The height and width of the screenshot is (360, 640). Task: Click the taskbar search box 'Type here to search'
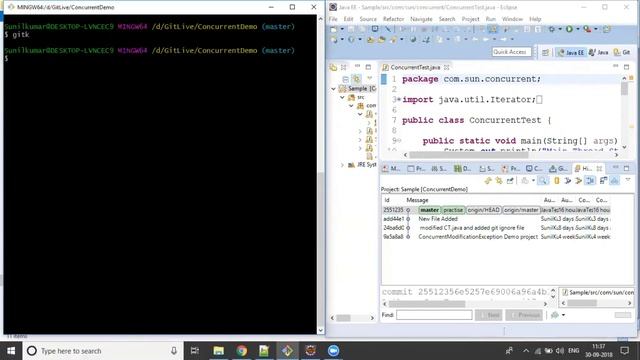pyautogui.click(x=103, y=351)
